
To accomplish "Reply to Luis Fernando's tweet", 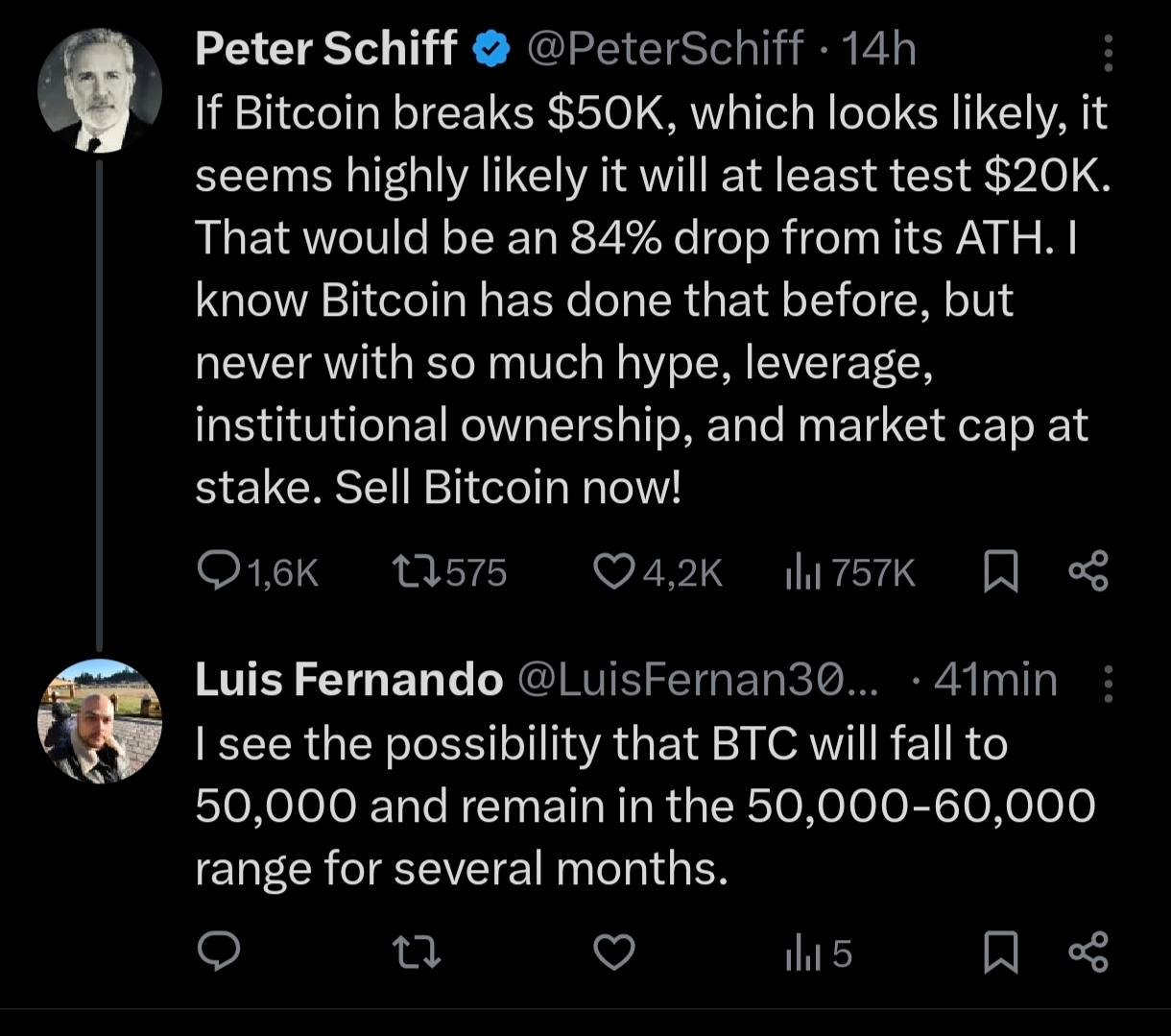I will [219, 952].
